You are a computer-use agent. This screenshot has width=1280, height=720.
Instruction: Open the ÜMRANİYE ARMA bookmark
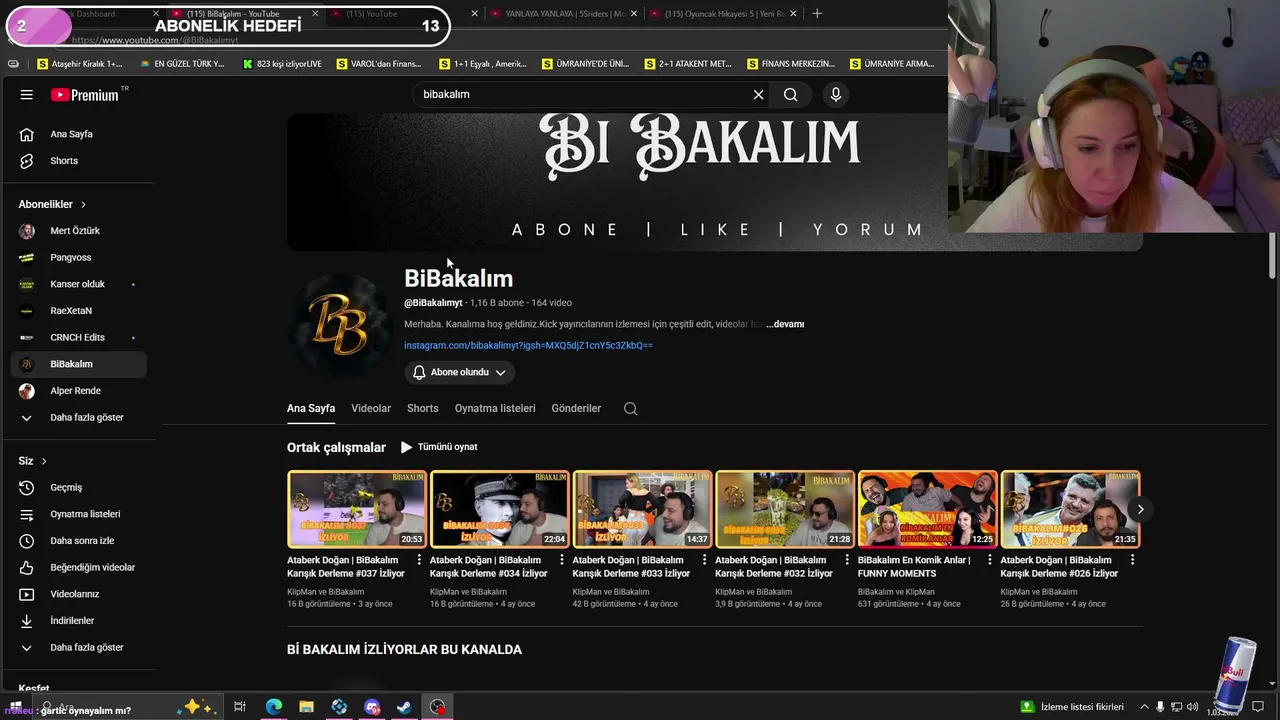click(x=892, y=64)
